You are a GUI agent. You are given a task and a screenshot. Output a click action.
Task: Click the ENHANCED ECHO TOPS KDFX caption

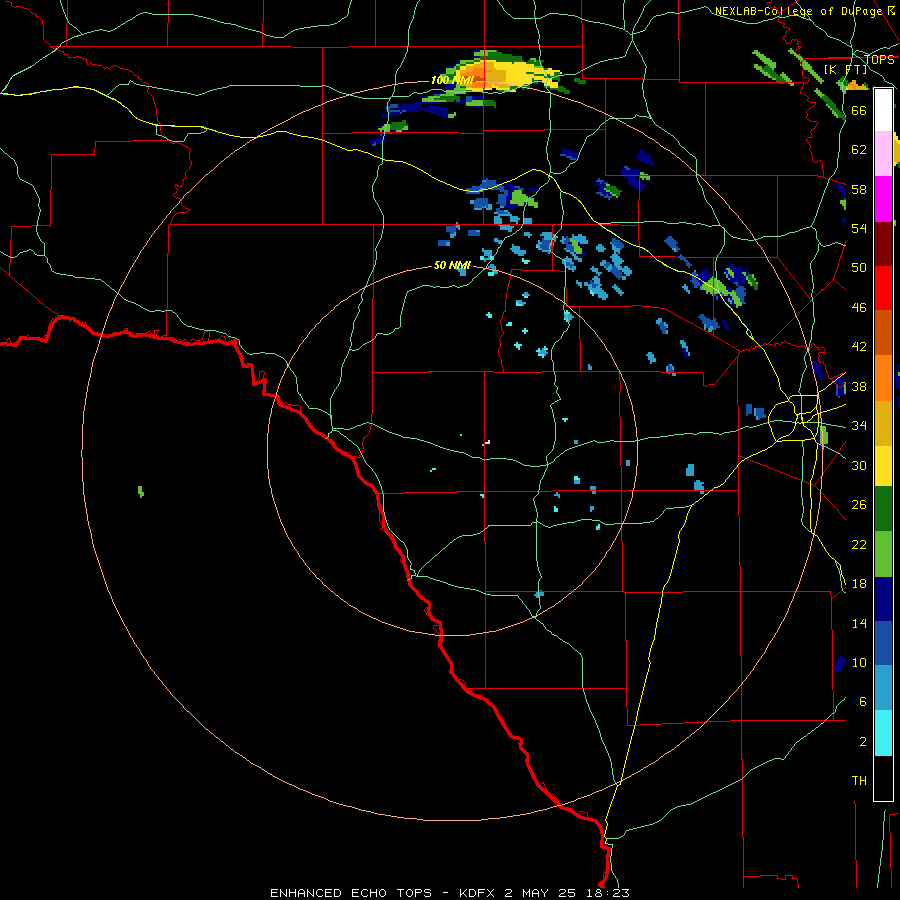pyautogui.click(x=449, y=893)
